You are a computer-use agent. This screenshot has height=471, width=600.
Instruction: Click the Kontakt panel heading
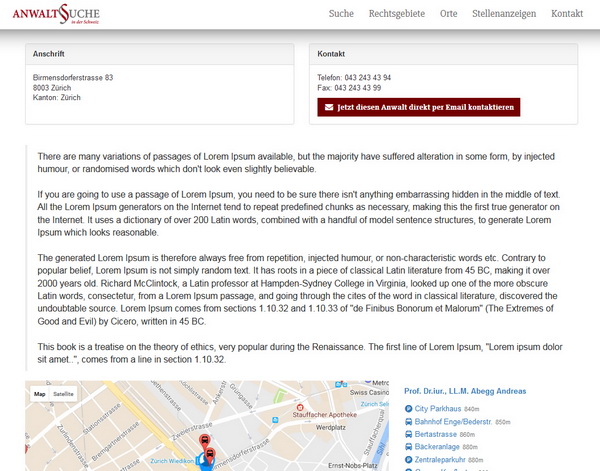(x=331, y=54)
